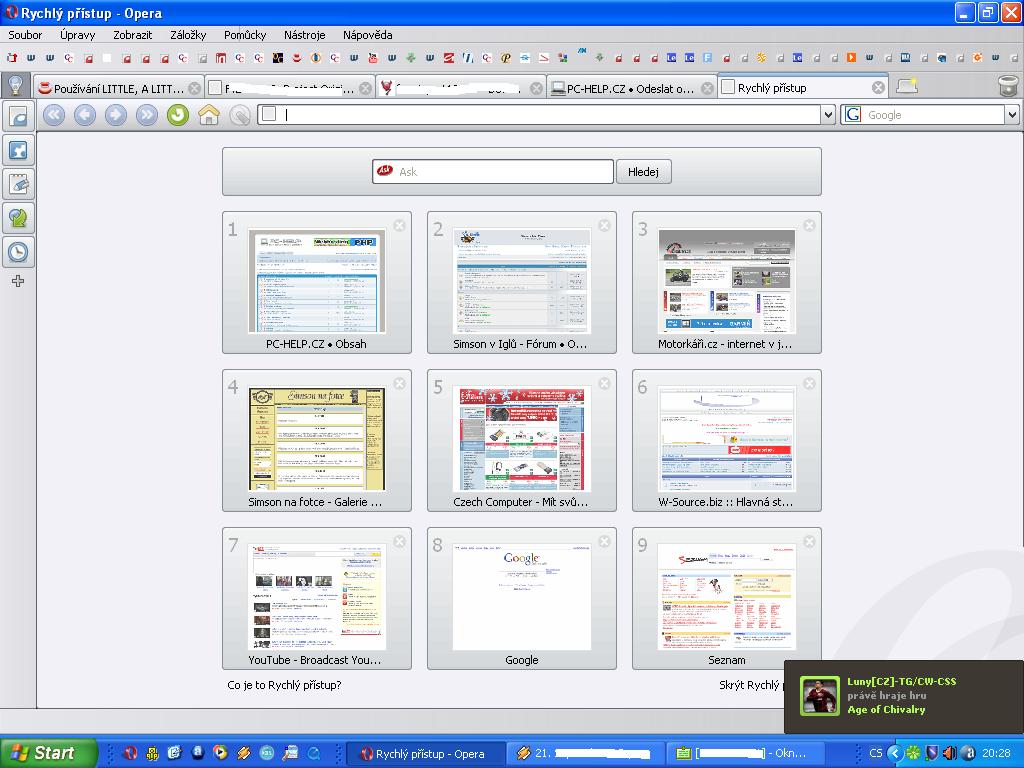Open the Záložky menu
Viewport: 1024px width, 768px height.
point(188,35)
